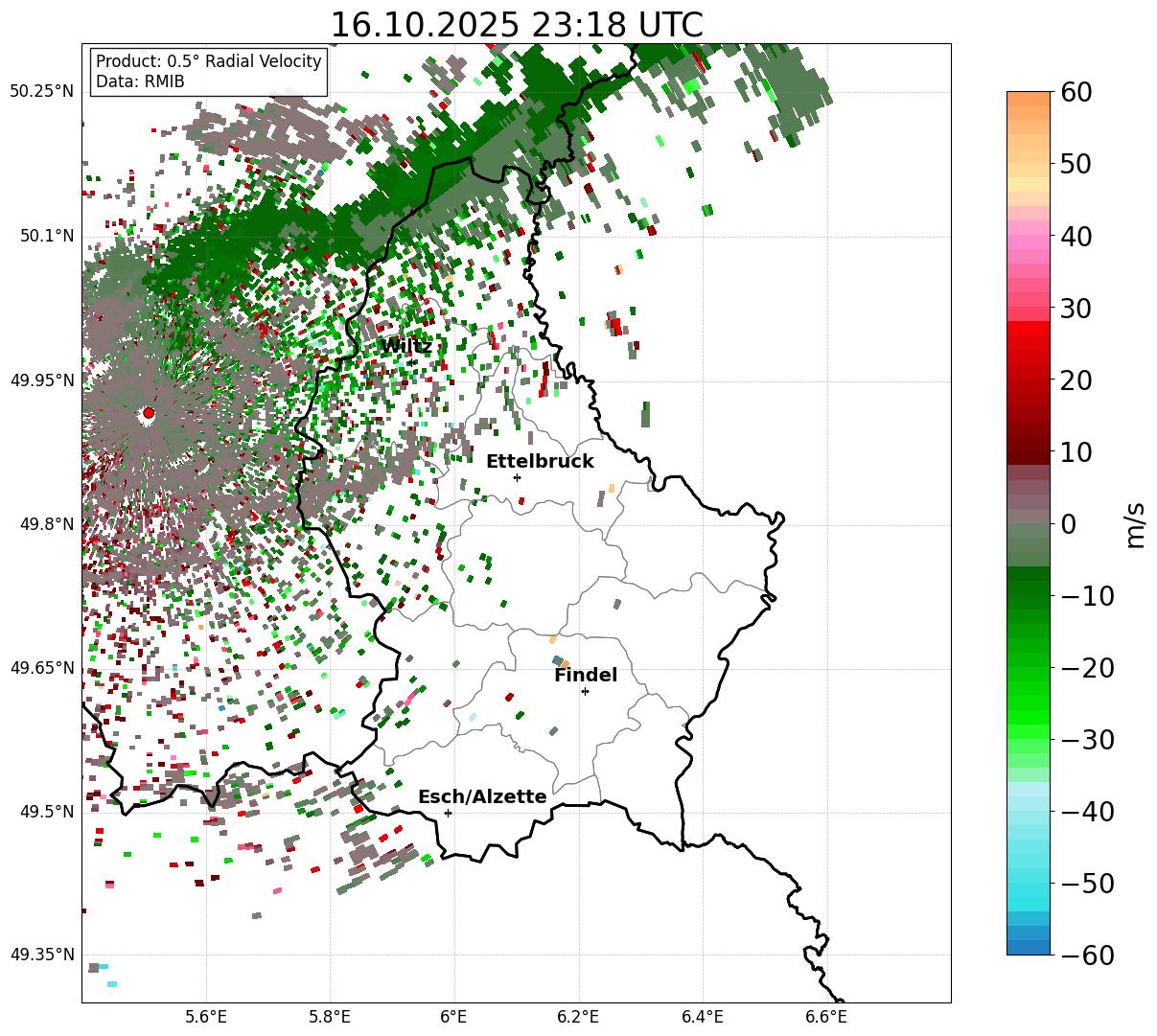Click the pink colorbar segment near 40

point(1029,241)
